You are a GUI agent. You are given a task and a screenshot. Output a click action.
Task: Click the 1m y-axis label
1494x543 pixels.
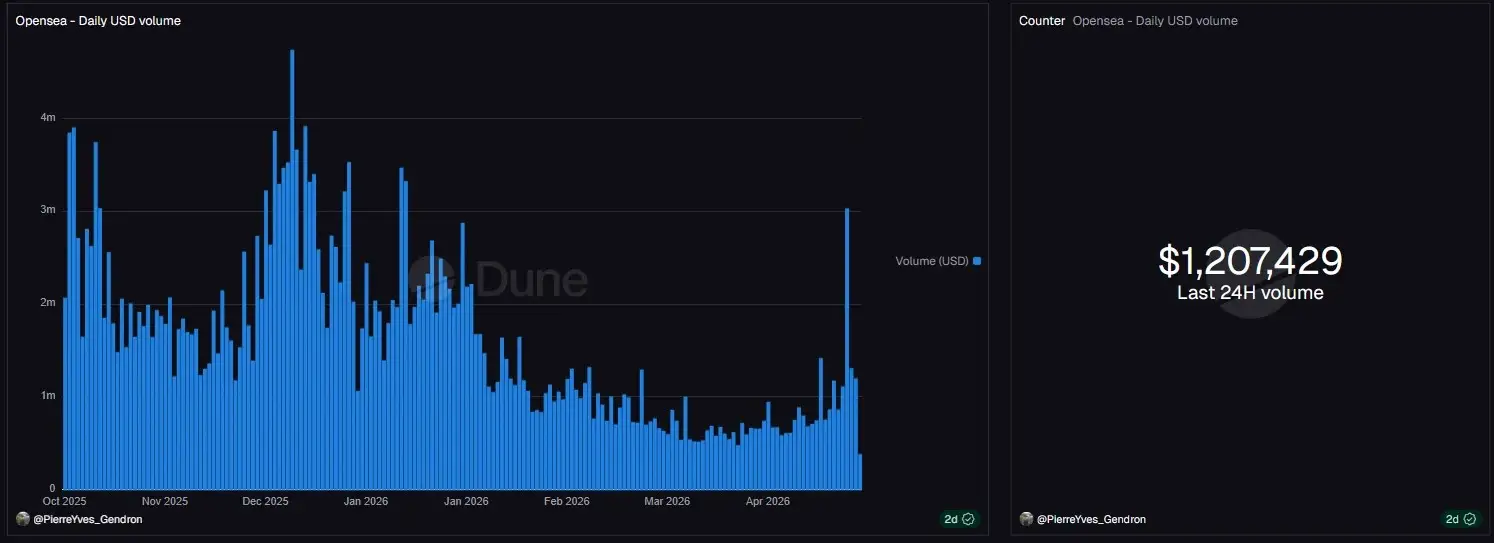click(48, 395)
